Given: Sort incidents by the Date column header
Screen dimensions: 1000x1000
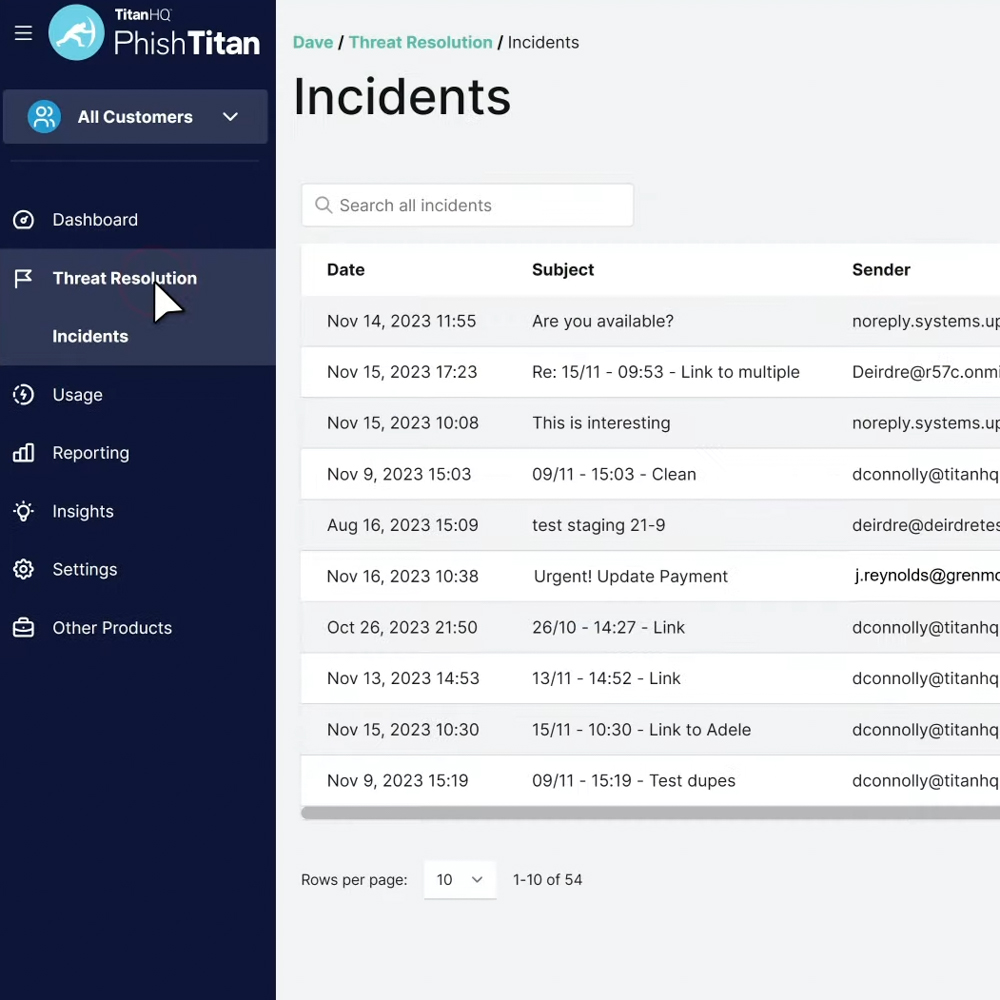Looking at the screenshot, I should tap(345, 269).
